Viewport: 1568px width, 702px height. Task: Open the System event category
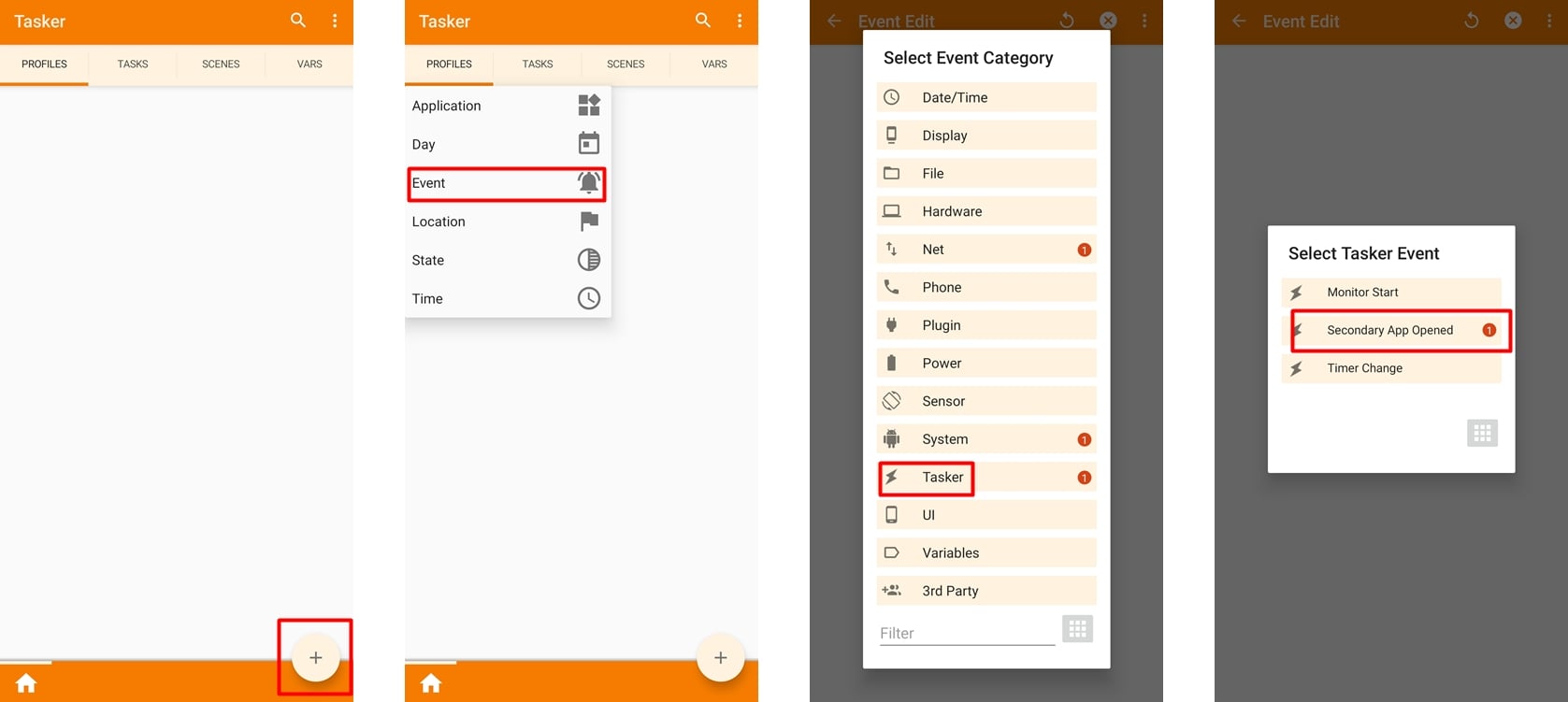pos(986,439)
